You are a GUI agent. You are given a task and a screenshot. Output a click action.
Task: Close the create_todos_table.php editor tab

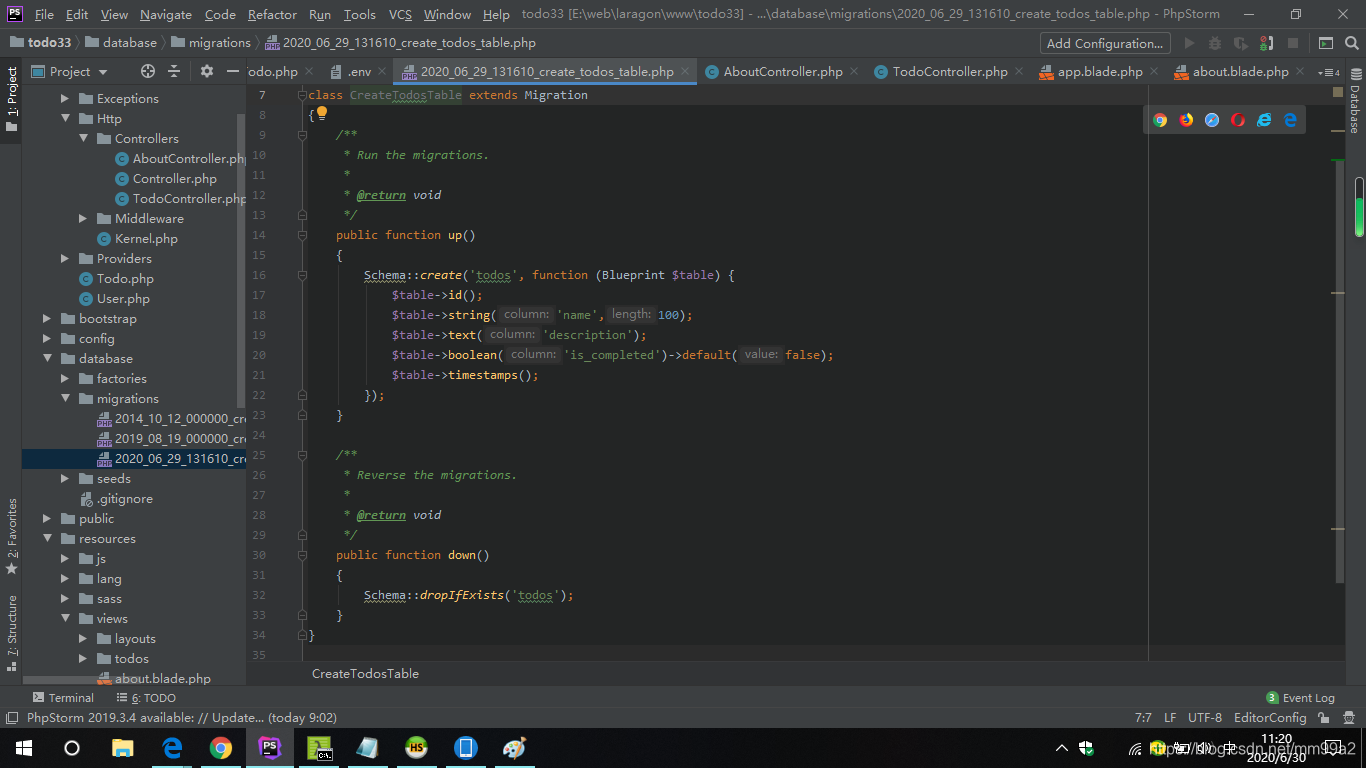(685, 71)
